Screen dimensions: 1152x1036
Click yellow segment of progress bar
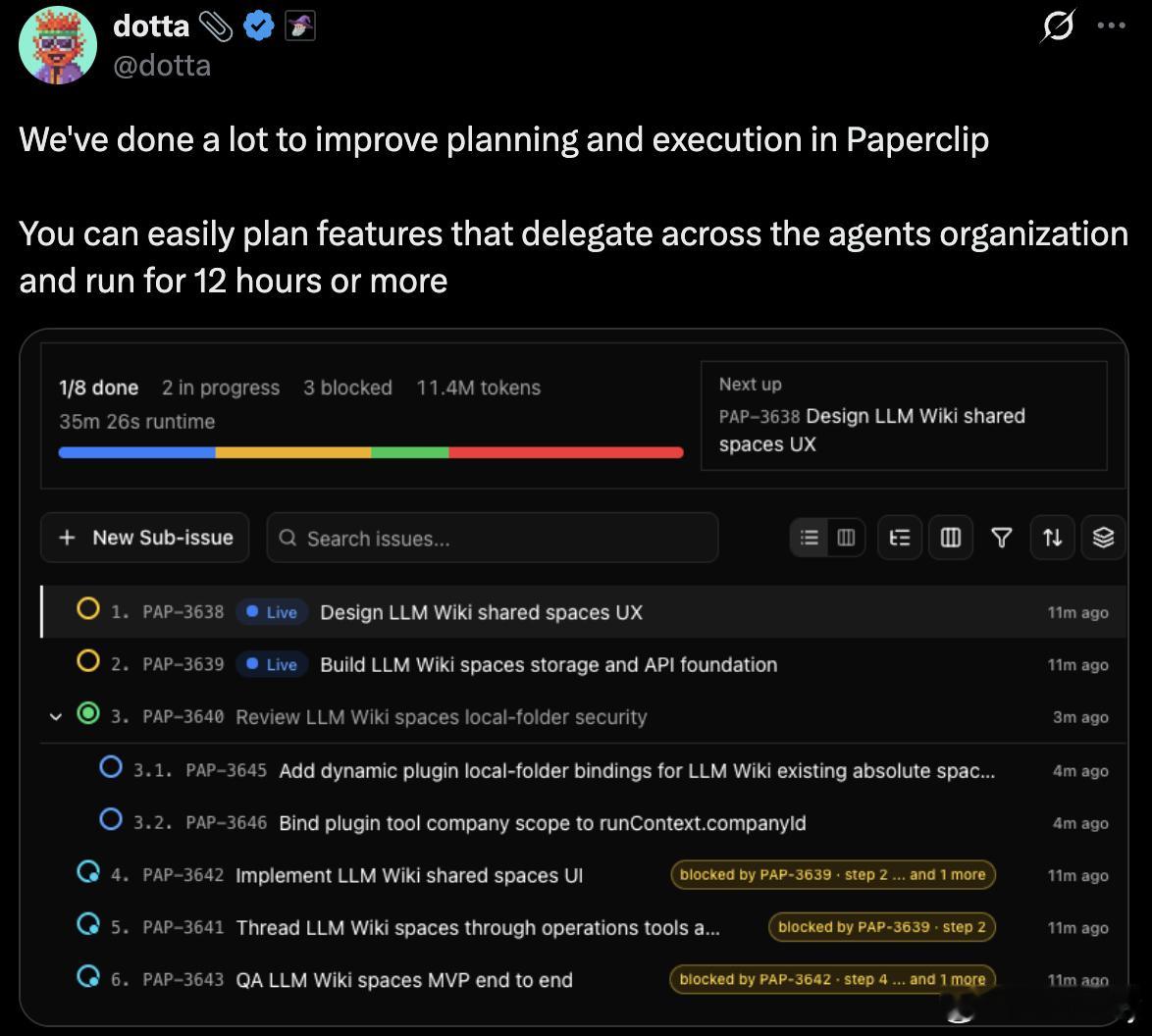tap(293, 452)
